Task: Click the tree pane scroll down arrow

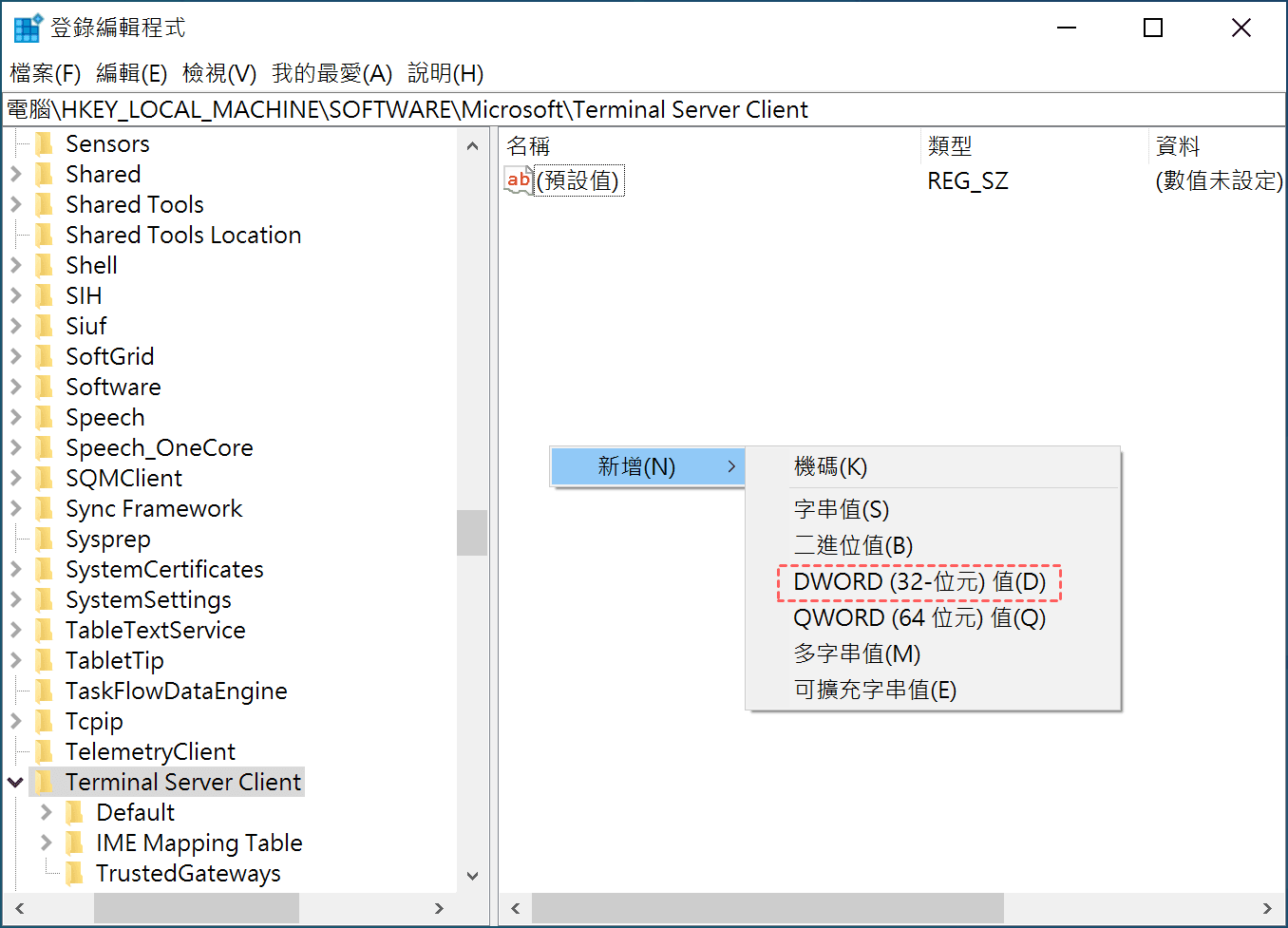Action: [x=472, y=876]
